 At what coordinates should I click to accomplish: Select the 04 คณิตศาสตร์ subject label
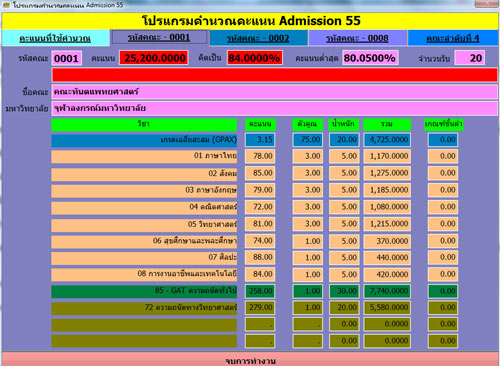coord(144,207)
